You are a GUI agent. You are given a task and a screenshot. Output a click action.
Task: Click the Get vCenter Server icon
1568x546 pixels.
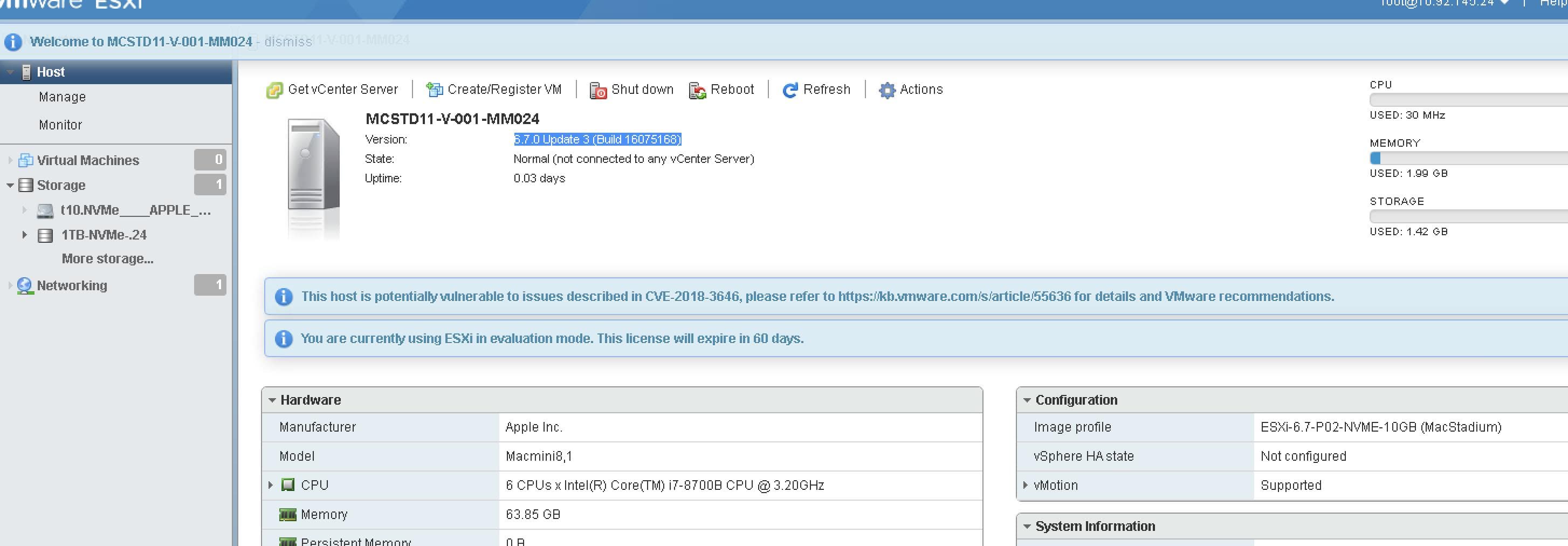pyautogui.click(x=276, y=89)
